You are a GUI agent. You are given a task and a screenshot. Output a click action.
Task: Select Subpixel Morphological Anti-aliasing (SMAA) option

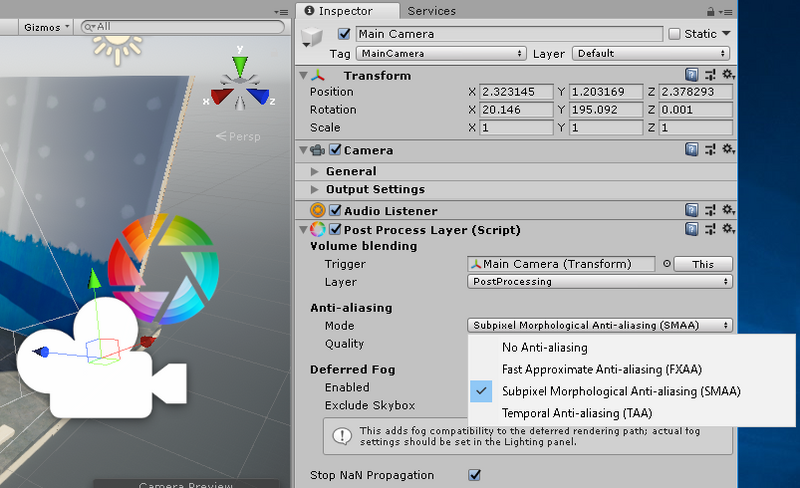(x=631, y=392)
